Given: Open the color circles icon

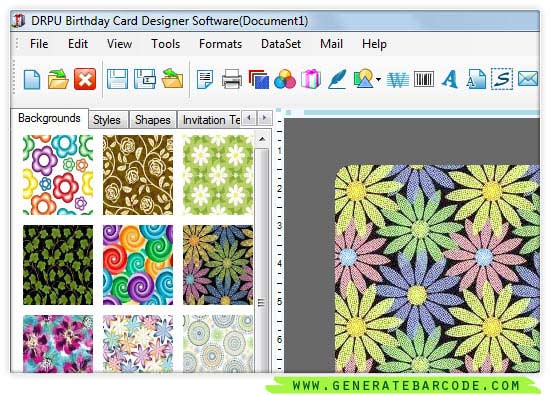Looking at the screenshot, I should [x=285, y=79].
